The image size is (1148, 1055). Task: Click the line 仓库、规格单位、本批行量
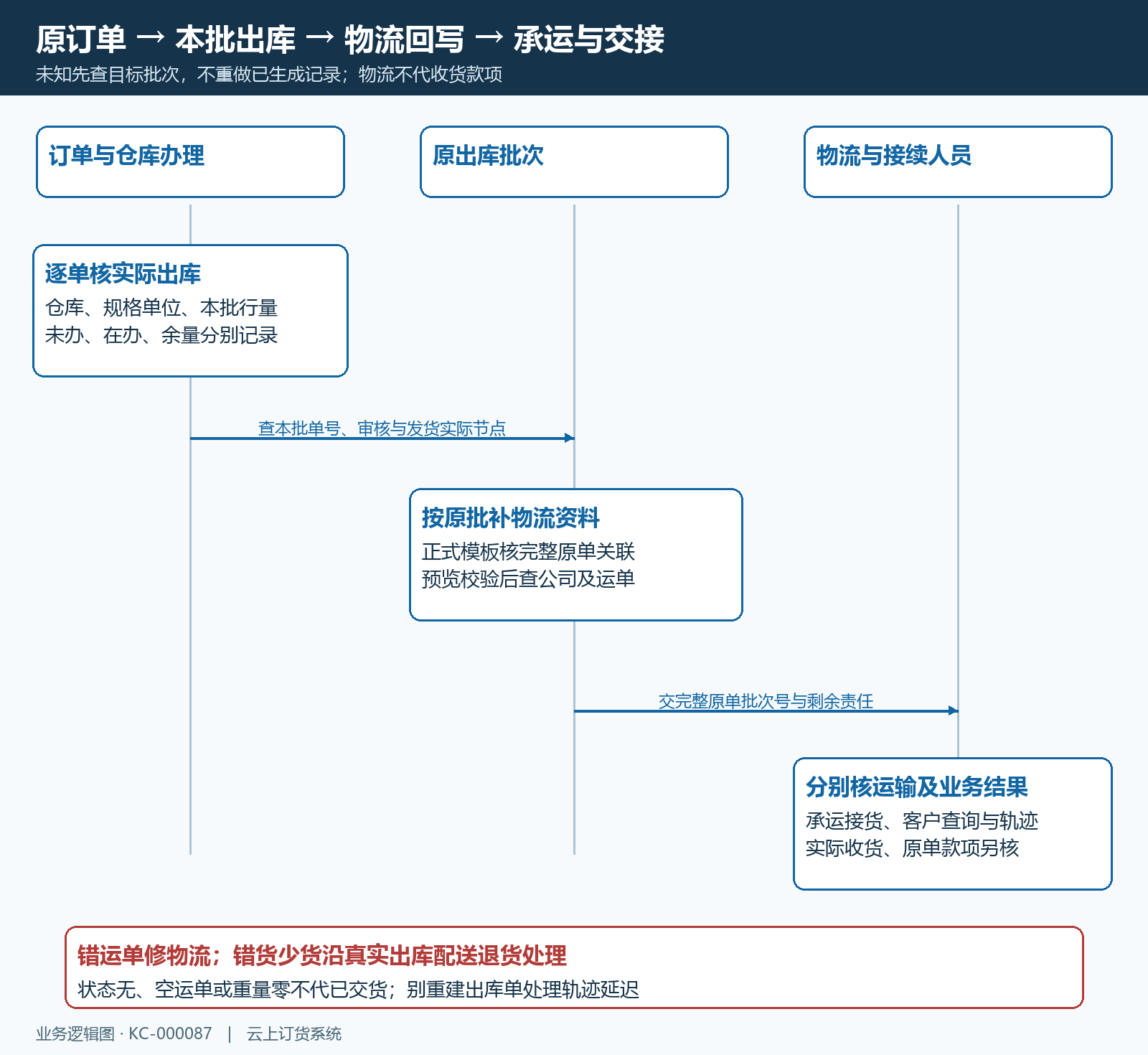pyautogui.click(x=161, y=308)
